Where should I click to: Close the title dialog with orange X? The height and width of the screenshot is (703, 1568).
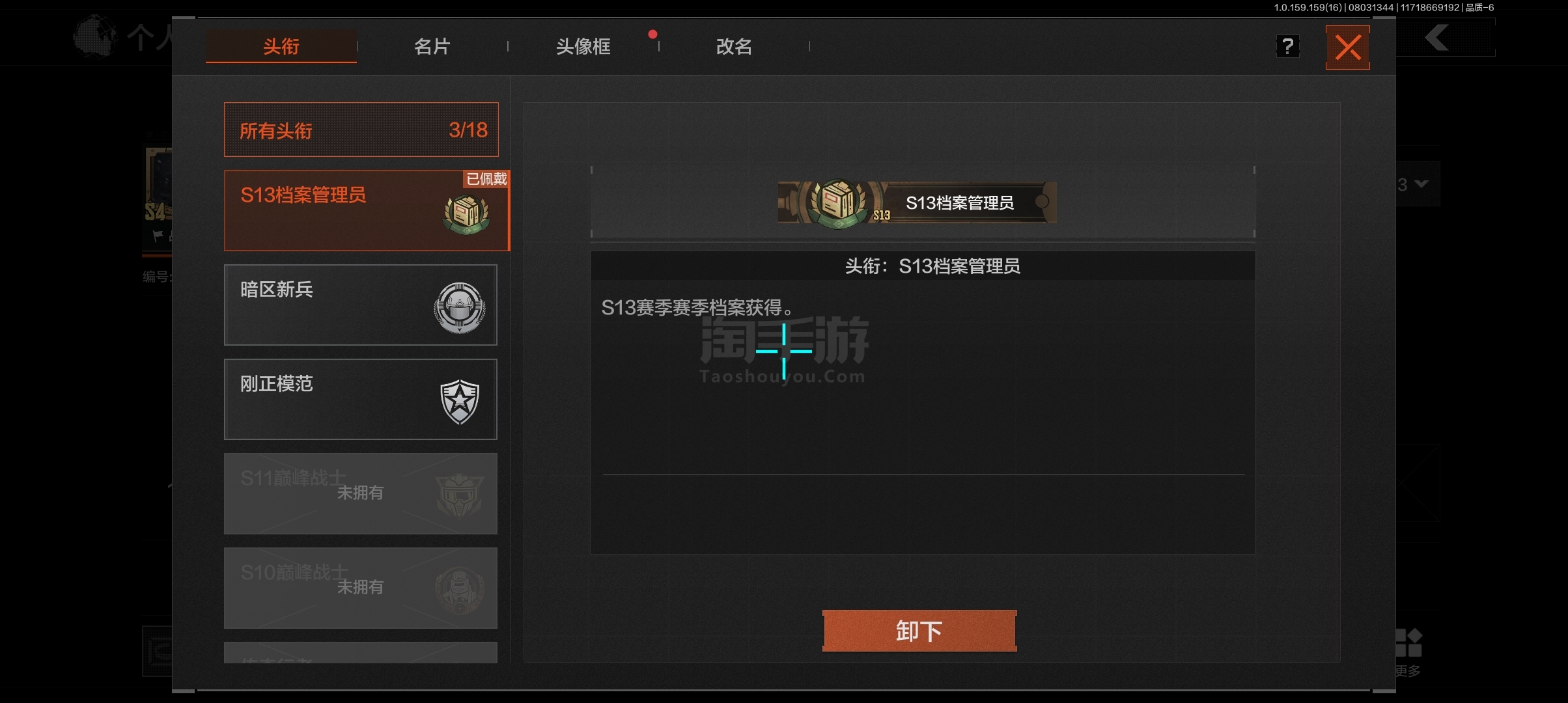click(1348, 48)
